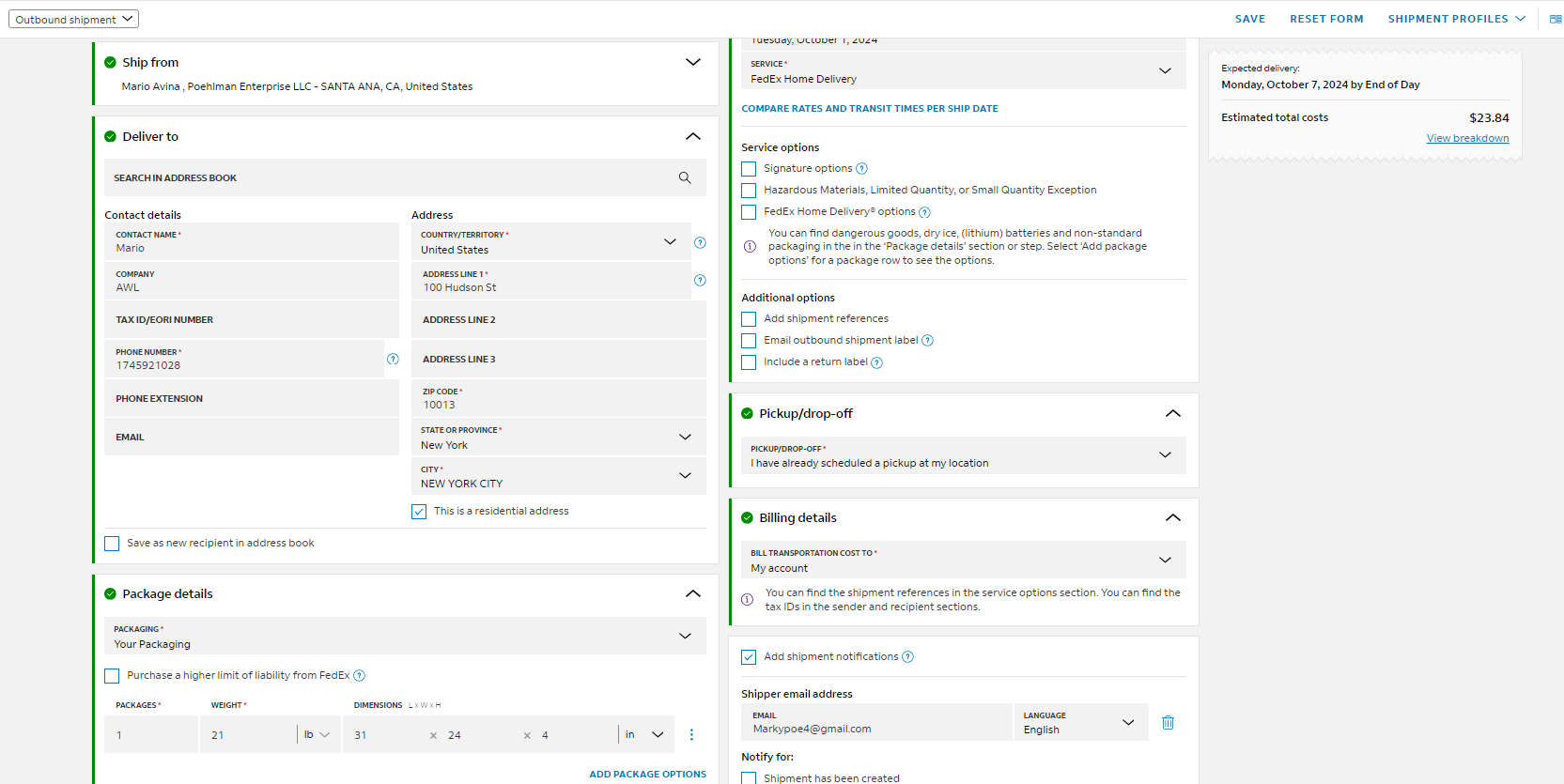Click Contact Name field containing Mario
1564x784 pixels.
tap(252, 241)
